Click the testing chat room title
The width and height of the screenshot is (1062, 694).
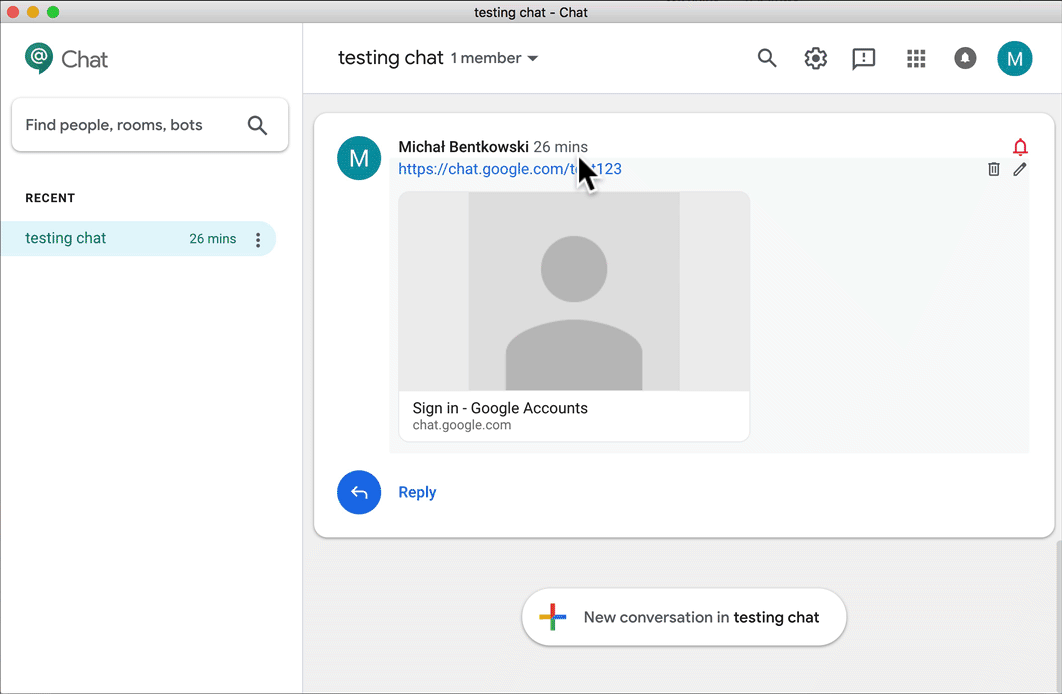click(x=391, y=58)
